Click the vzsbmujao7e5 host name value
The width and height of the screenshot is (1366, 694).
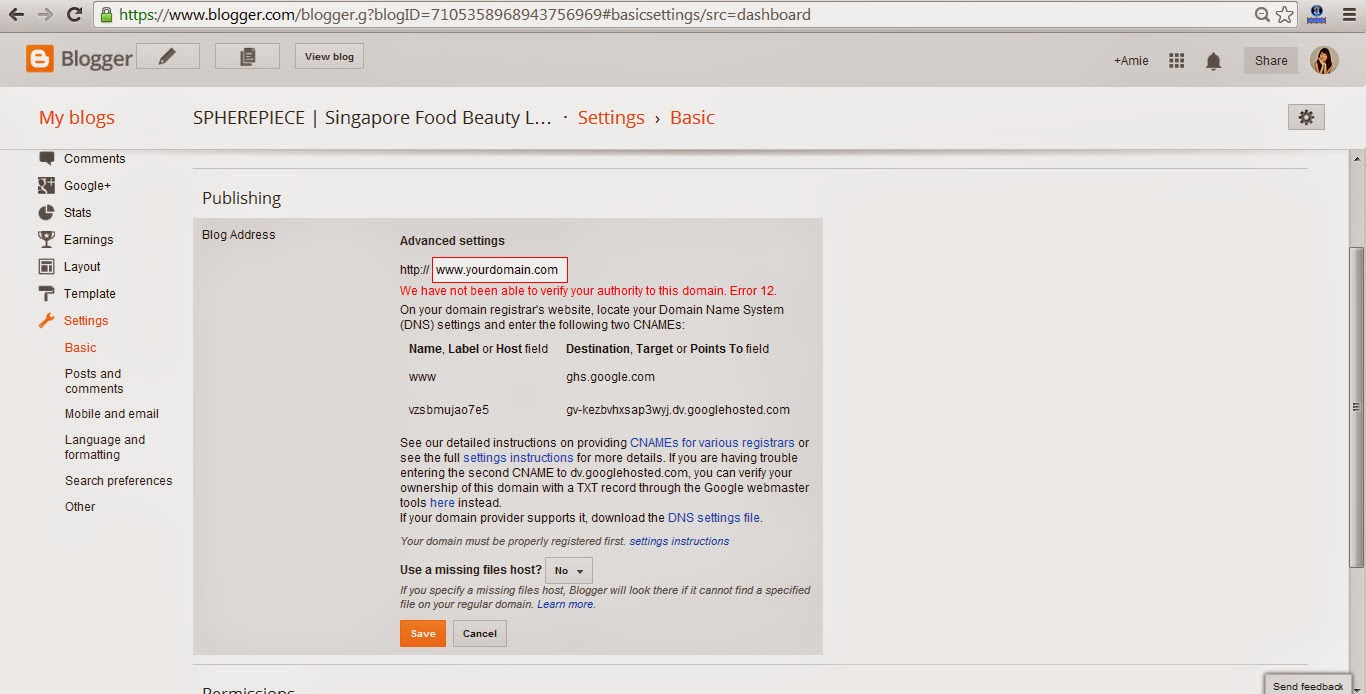449,409
